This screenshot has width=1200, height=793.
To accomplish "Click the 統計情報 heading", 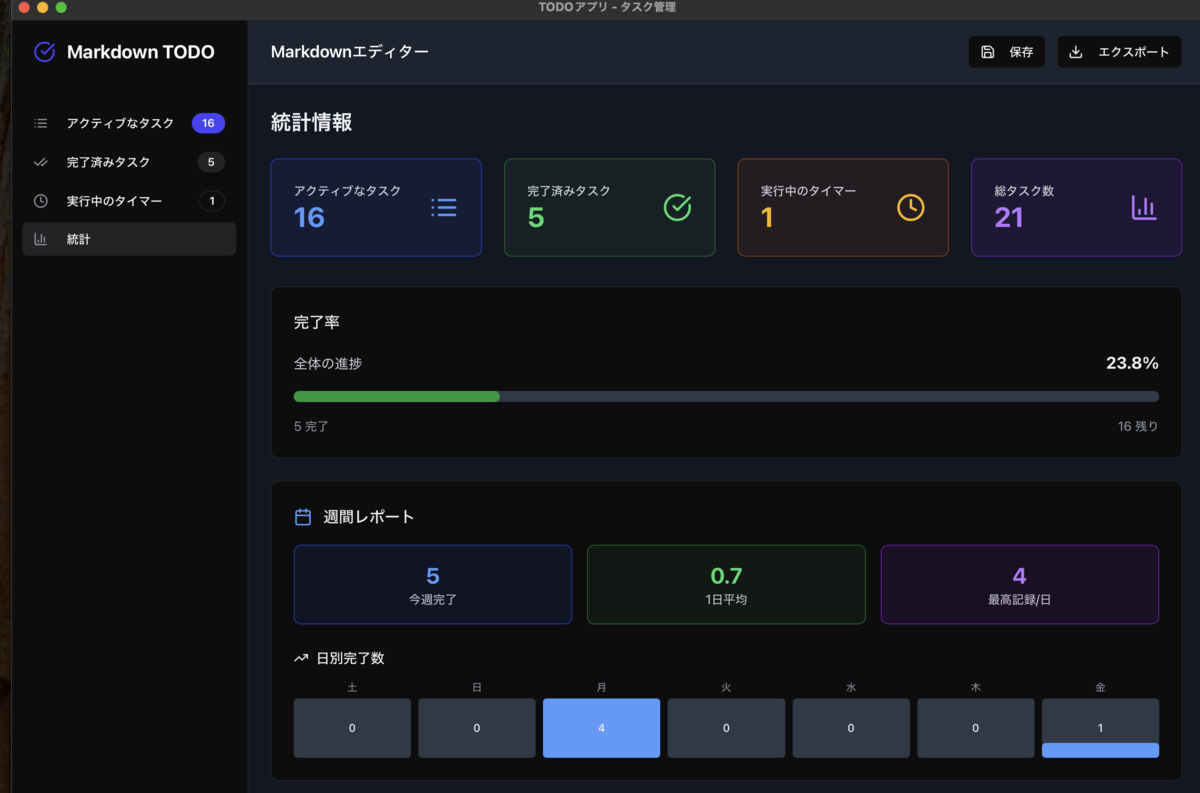I will pyautogui.click(x=311, y=122).
